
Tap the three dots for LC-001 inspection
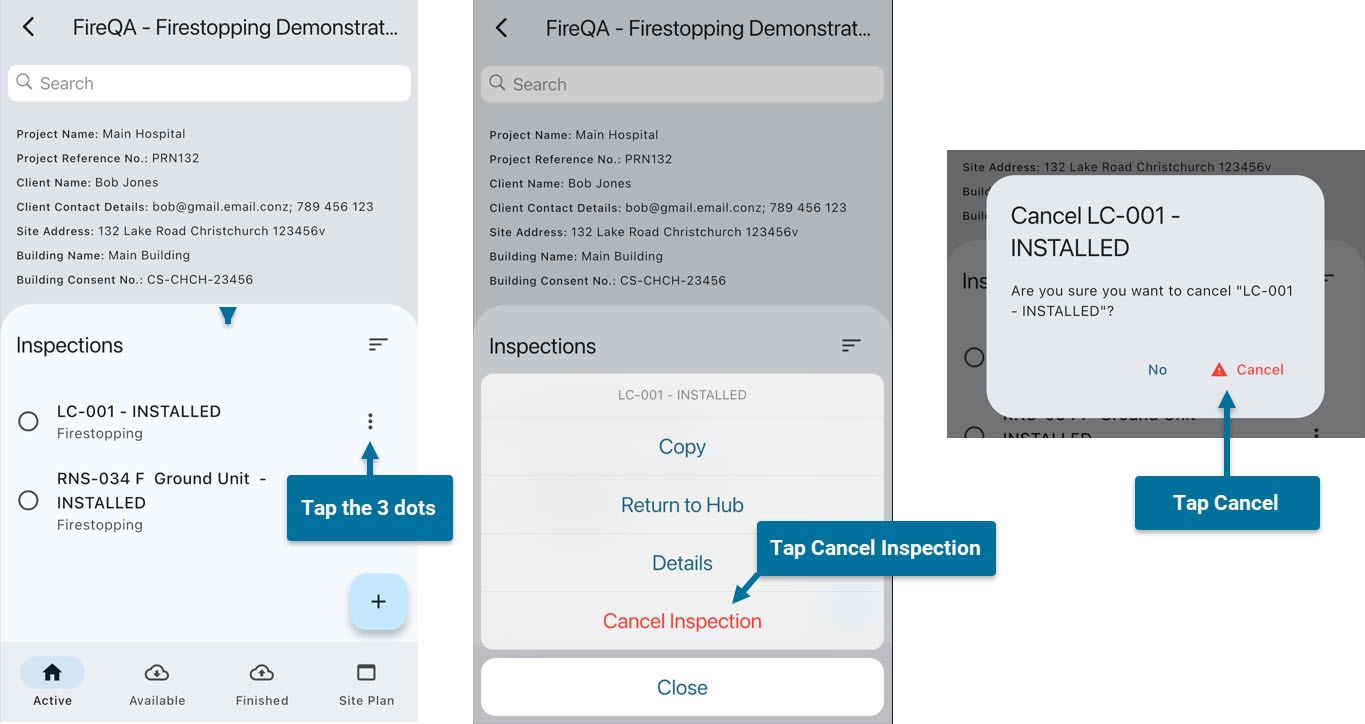(370, 421)
